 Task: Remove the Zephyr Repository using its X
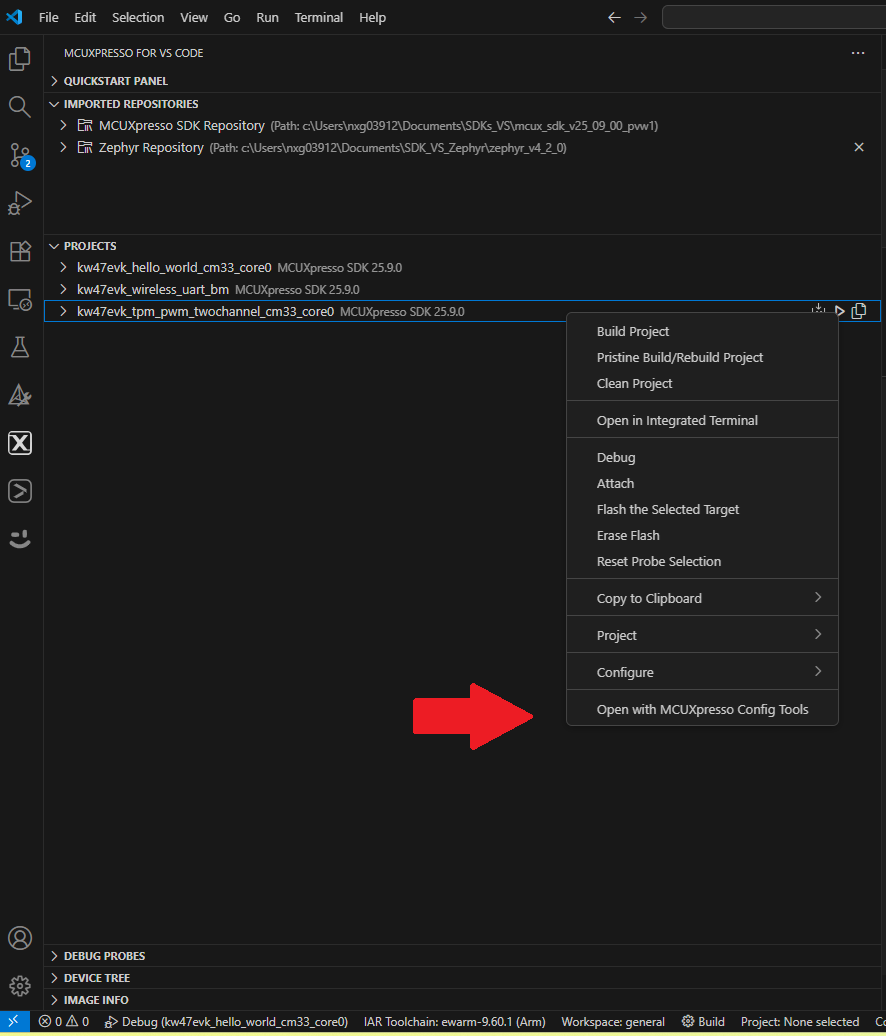coord(859,146)
